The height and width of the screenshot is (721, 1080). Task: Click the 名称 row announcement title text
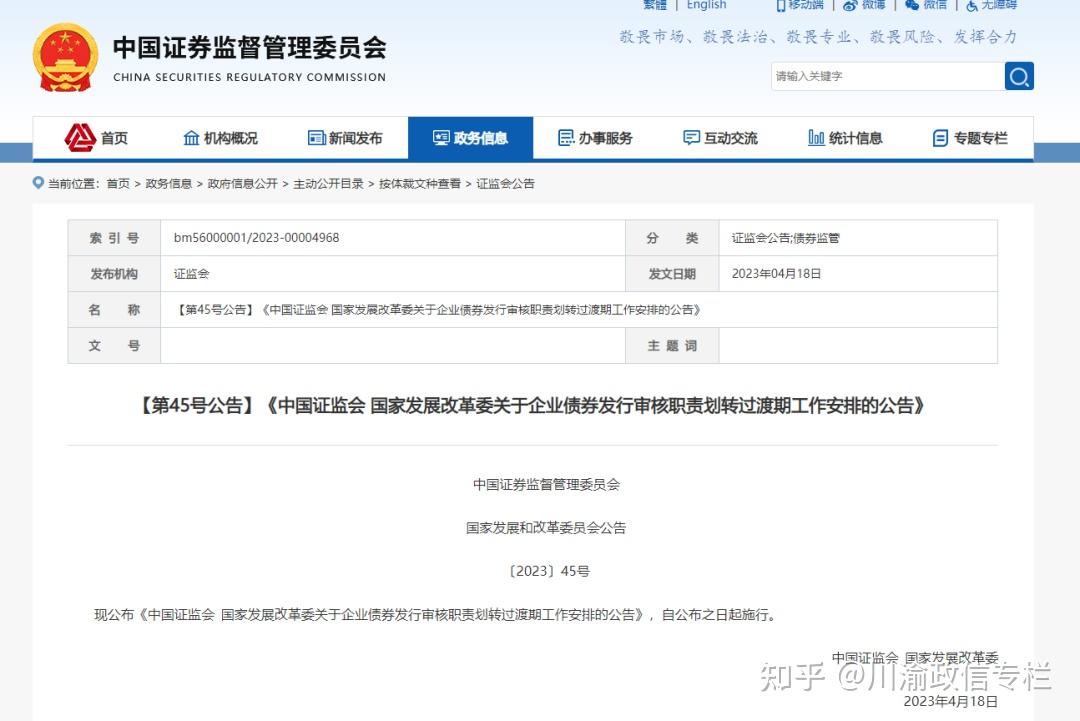tap(438, 310)
